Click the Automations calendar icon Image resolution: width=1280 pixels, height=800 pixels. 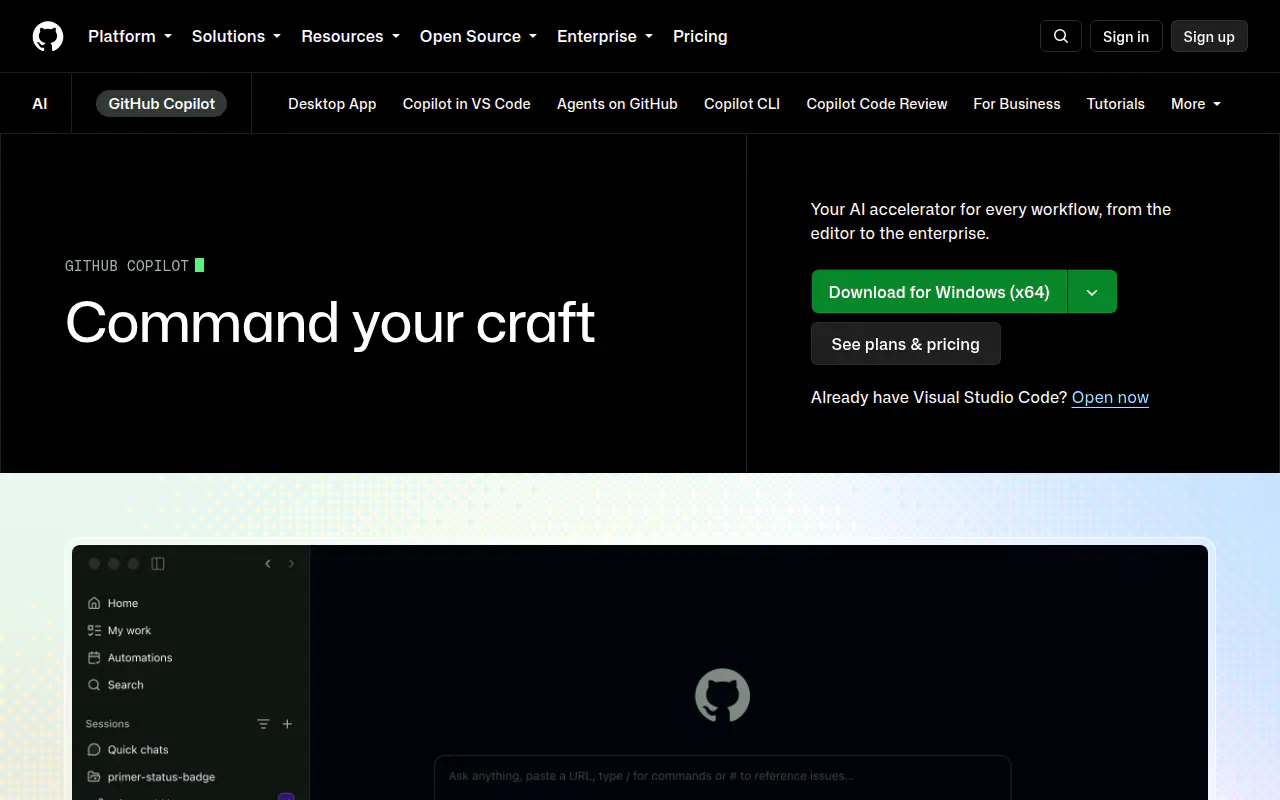[94, 657]
